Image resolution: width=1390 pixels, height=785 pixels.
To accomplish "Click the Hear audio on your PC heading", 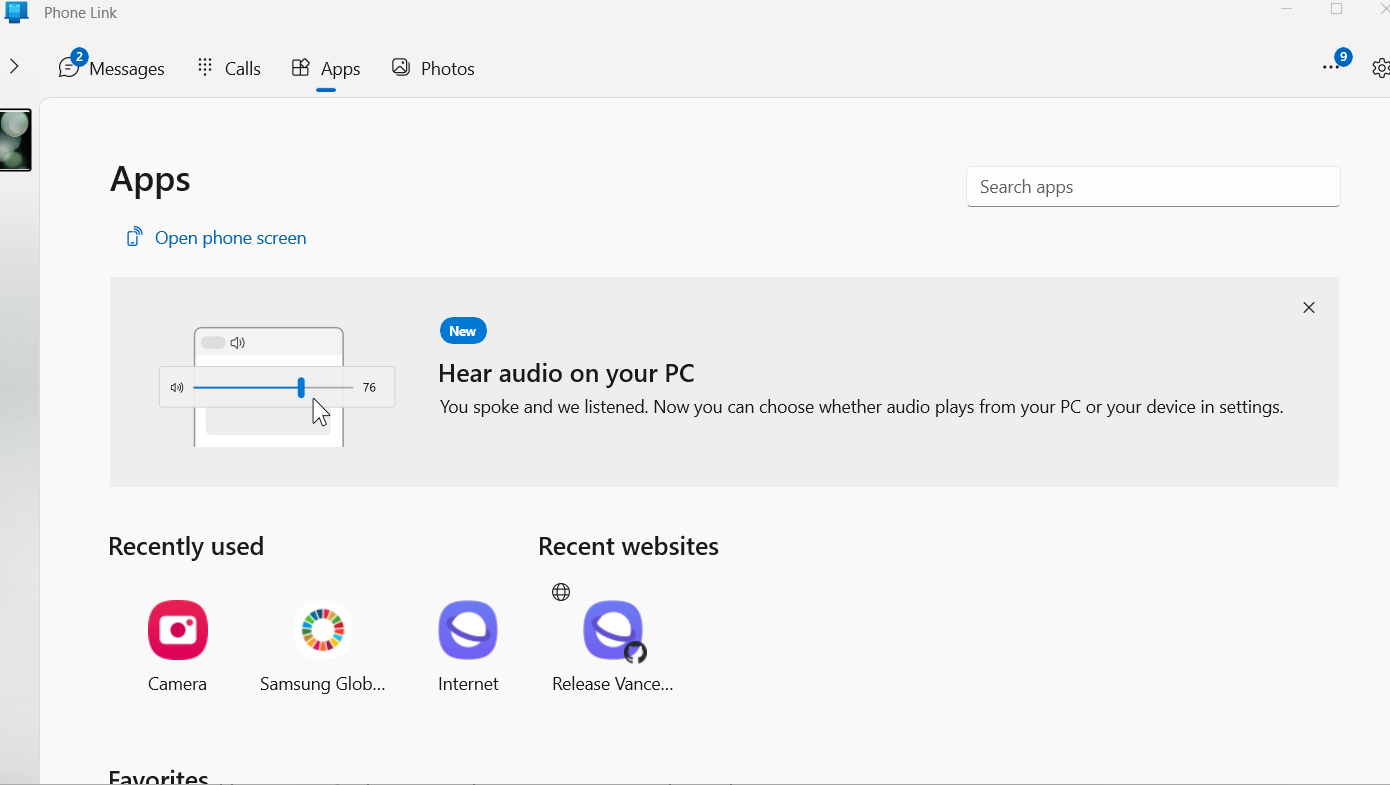I will coord(566,374).
